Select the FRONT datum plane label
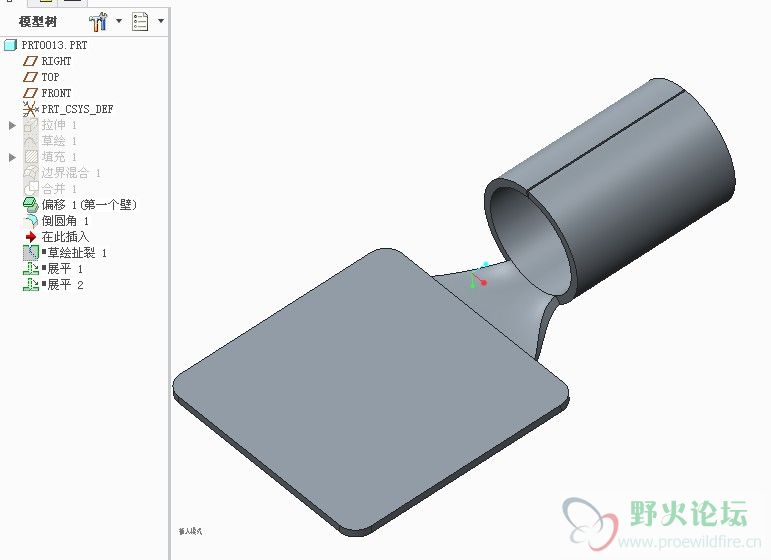The width and height of the screenshot is (771, 560). [x=56, y=93]
